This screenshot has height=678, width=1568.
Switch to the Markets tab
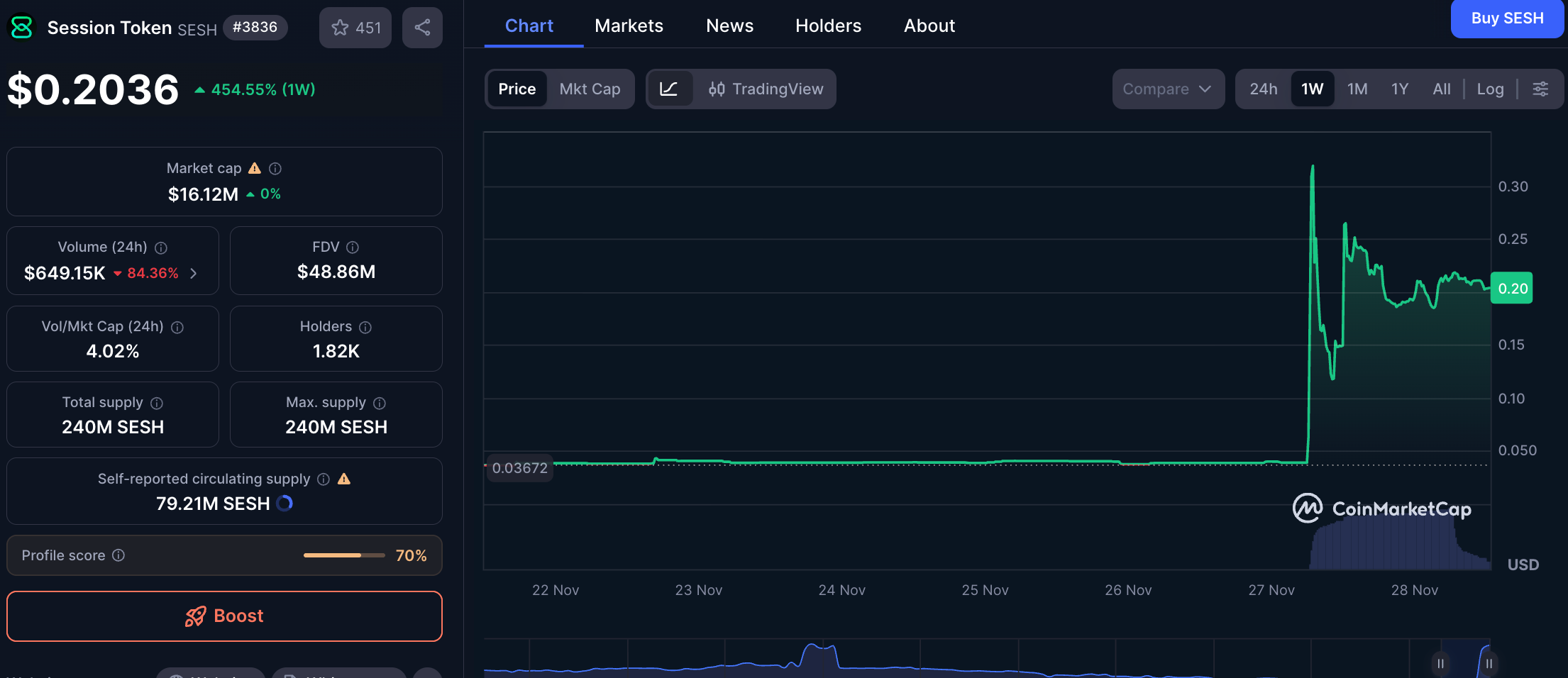click(x=629, y=26)
